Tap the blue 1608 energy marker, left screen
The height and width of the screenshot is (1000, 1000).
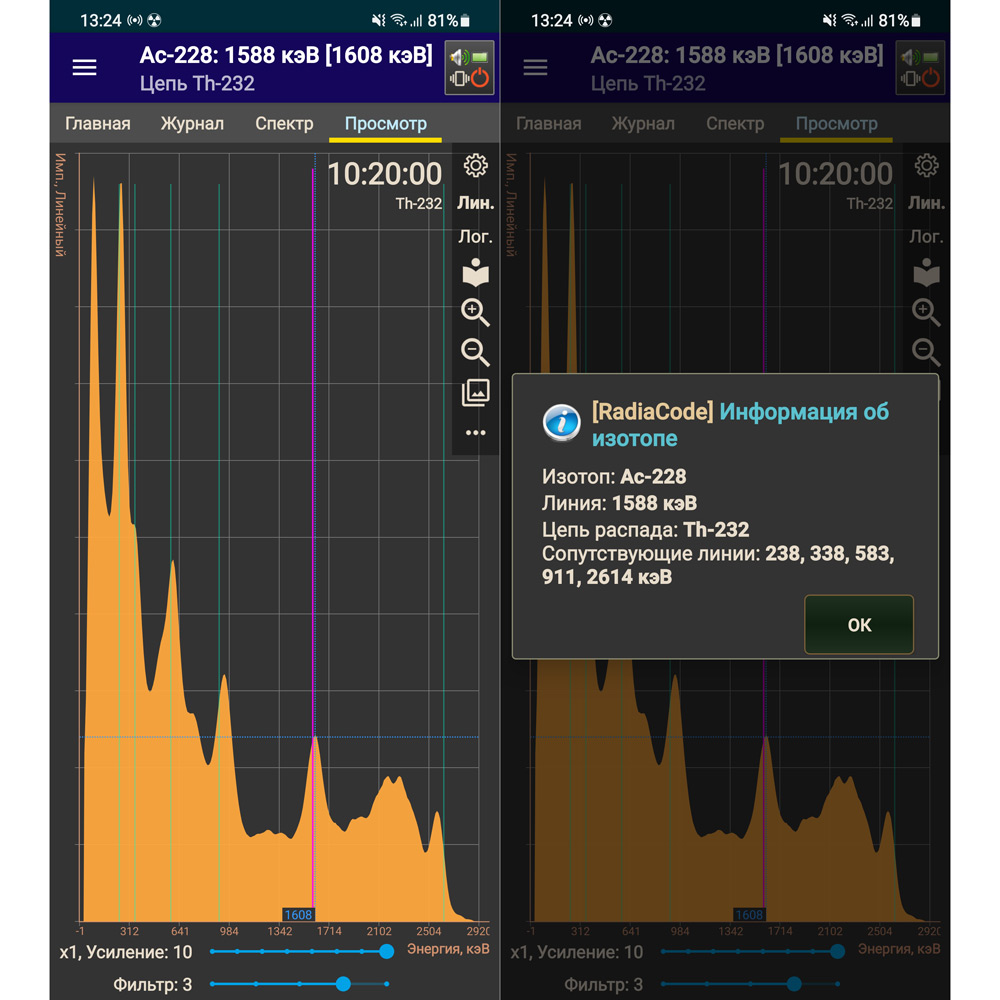[x=298, y=914]
